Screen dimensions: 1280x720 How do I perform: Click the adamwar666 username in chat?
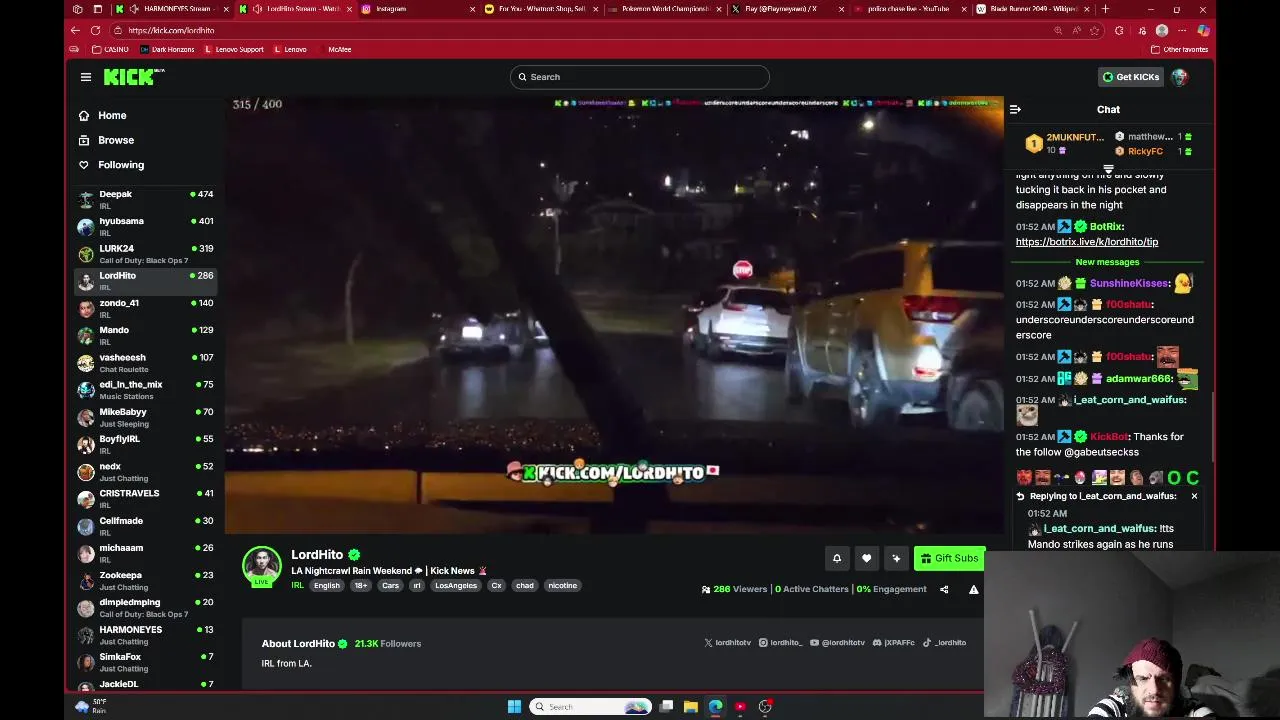pyautogui.click(x=1139, y=379)
